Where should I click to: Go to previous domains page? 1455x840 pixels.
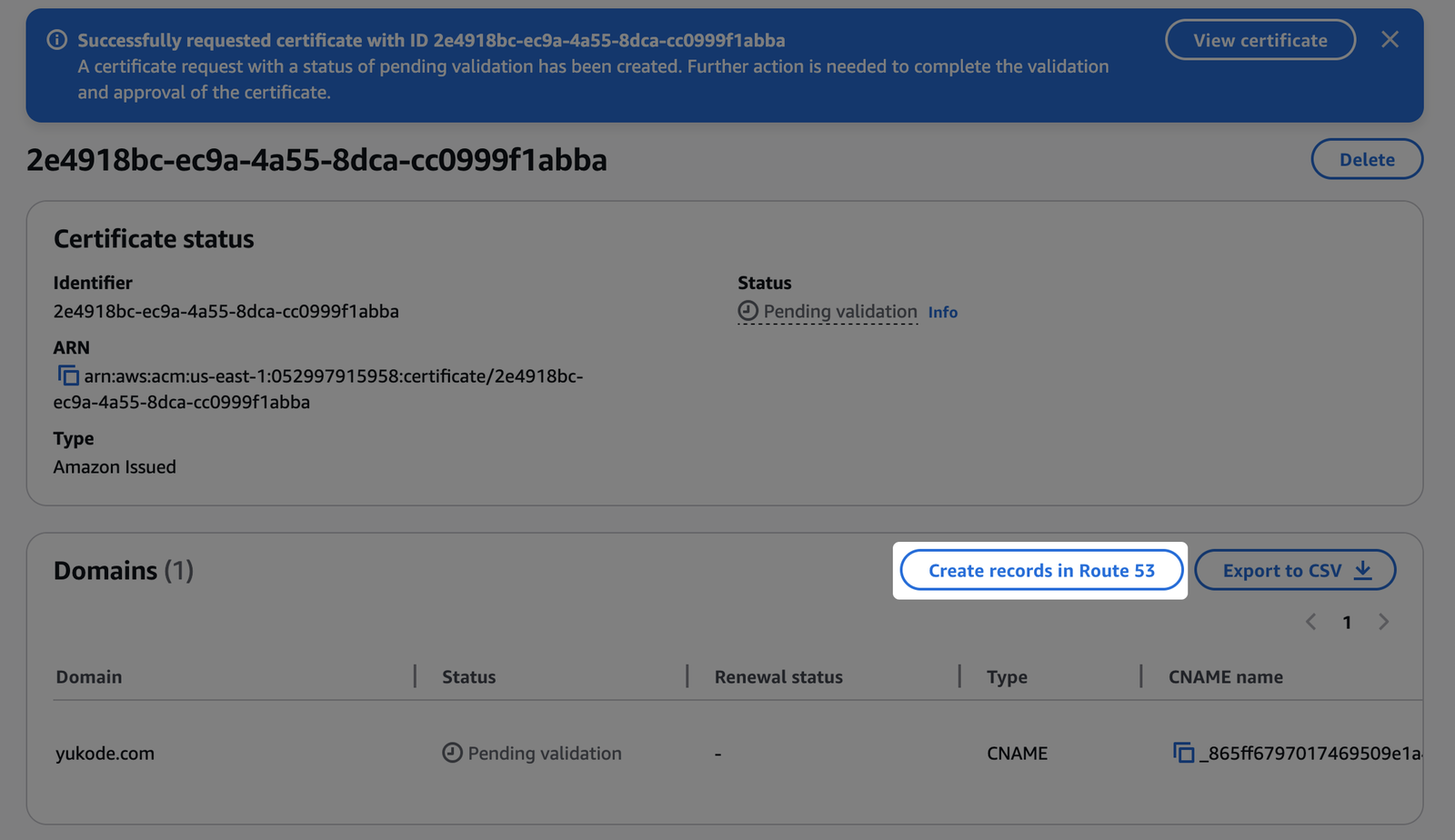(x=1310, y=622)
